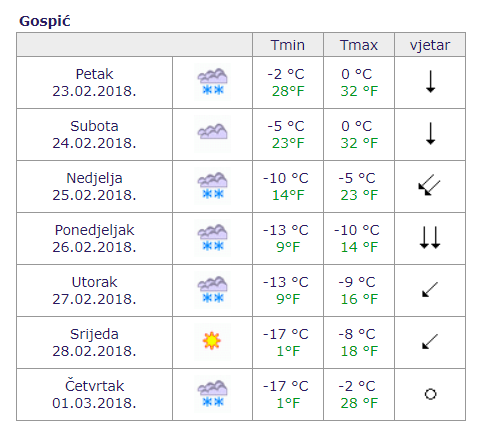Click the Gospić city title
This screenshot has height=436, width=486.
[x=45, y=21]
